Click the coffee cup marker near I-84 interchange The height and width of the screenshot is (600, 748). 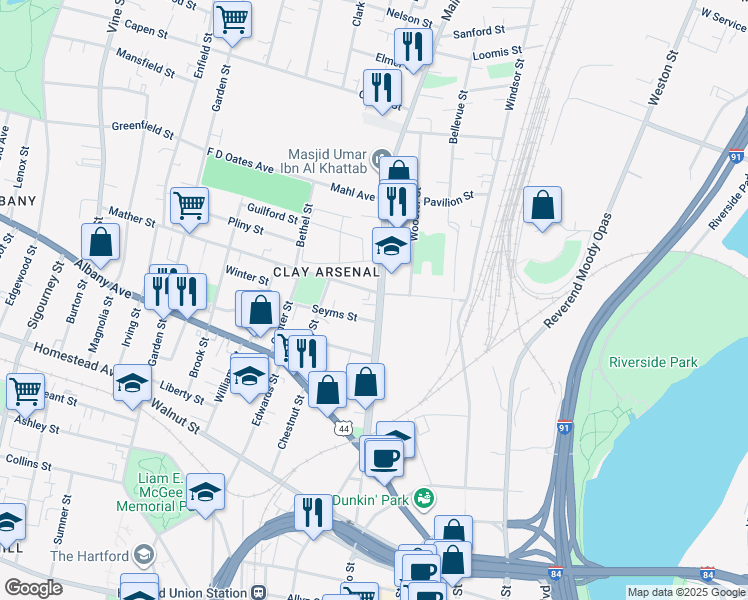click(422, 571)
